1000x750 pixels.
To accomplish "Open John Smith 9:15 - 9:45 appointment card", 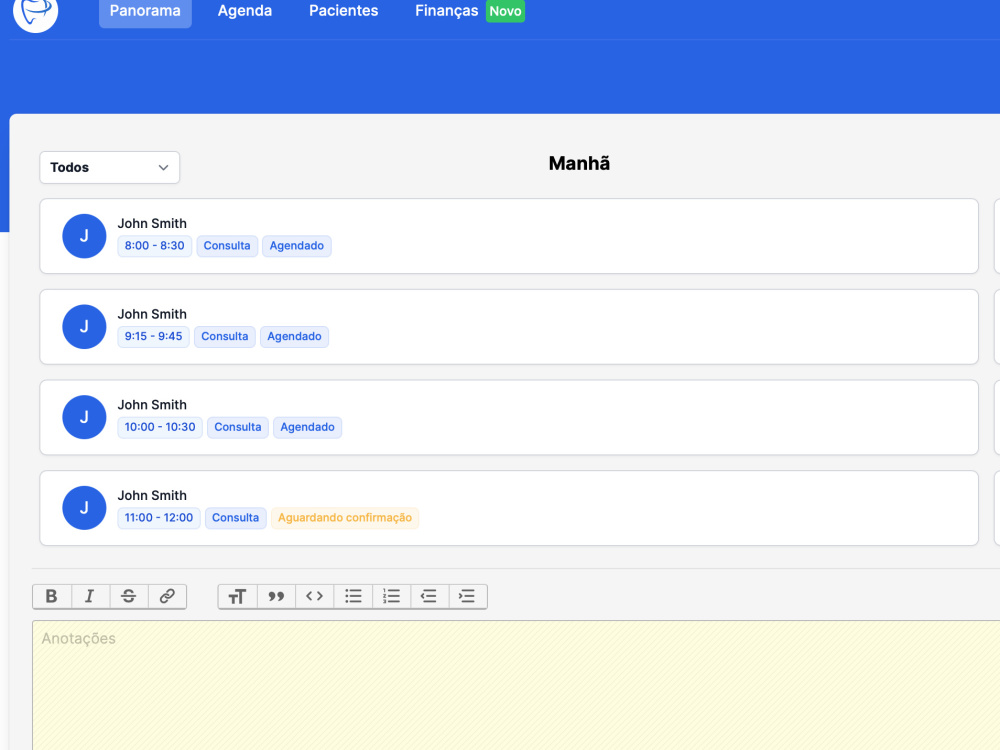I will point(509,327).
